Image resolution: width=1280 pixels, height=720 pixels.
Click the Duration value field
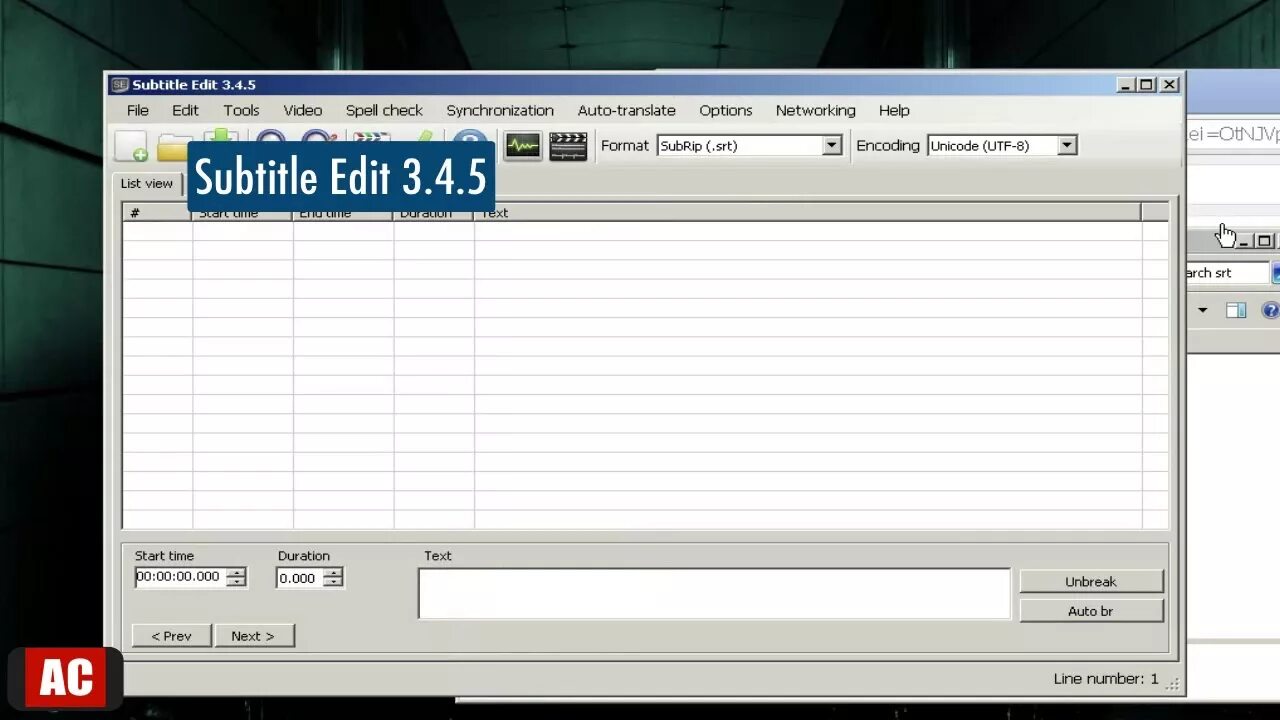(299, 578)
